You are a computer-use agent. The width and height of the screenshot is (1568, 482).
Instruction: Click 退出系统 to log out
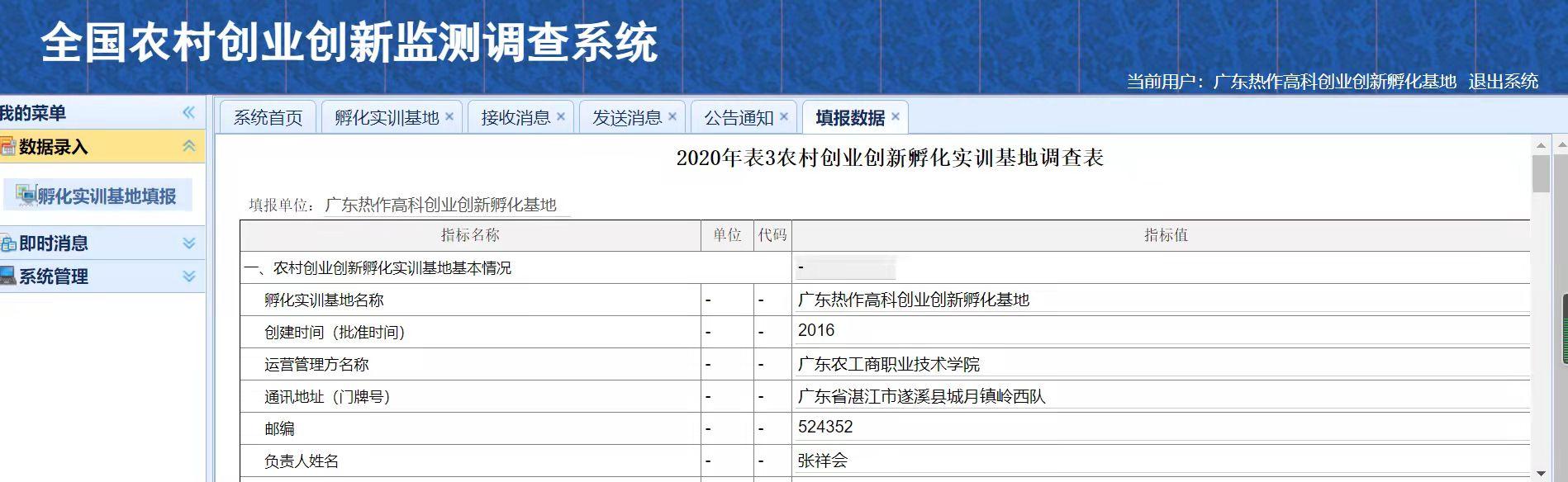1503,82
